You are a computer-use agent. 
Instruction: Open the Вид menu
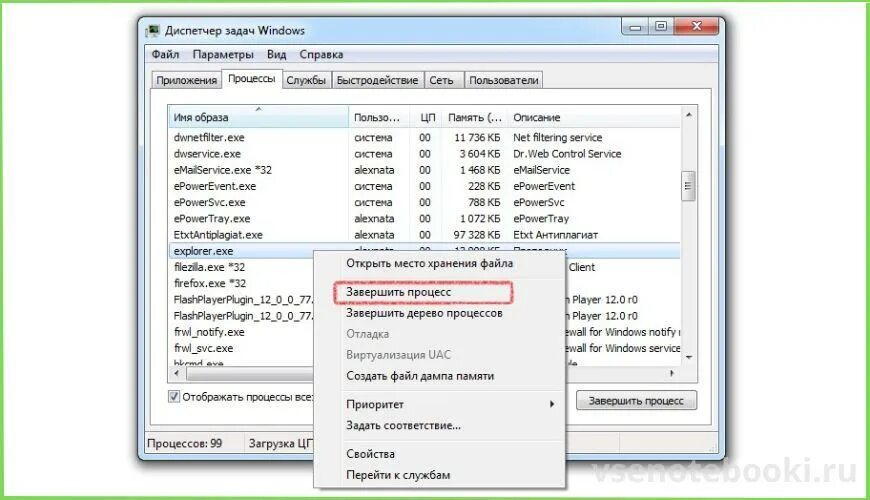click(x=276, y=54)
